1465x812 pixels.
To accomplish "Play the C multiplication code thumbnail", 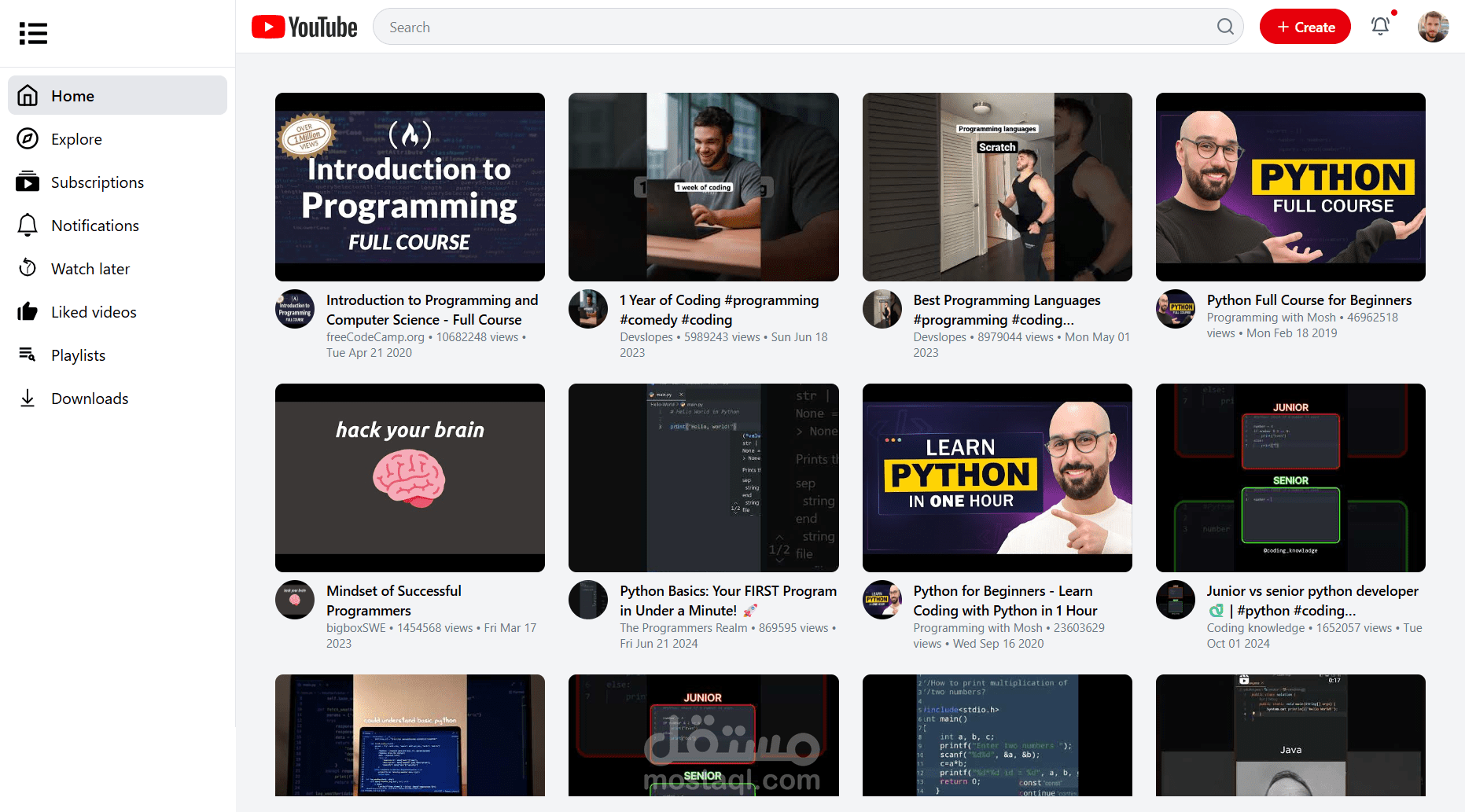I will click(997, 736).
